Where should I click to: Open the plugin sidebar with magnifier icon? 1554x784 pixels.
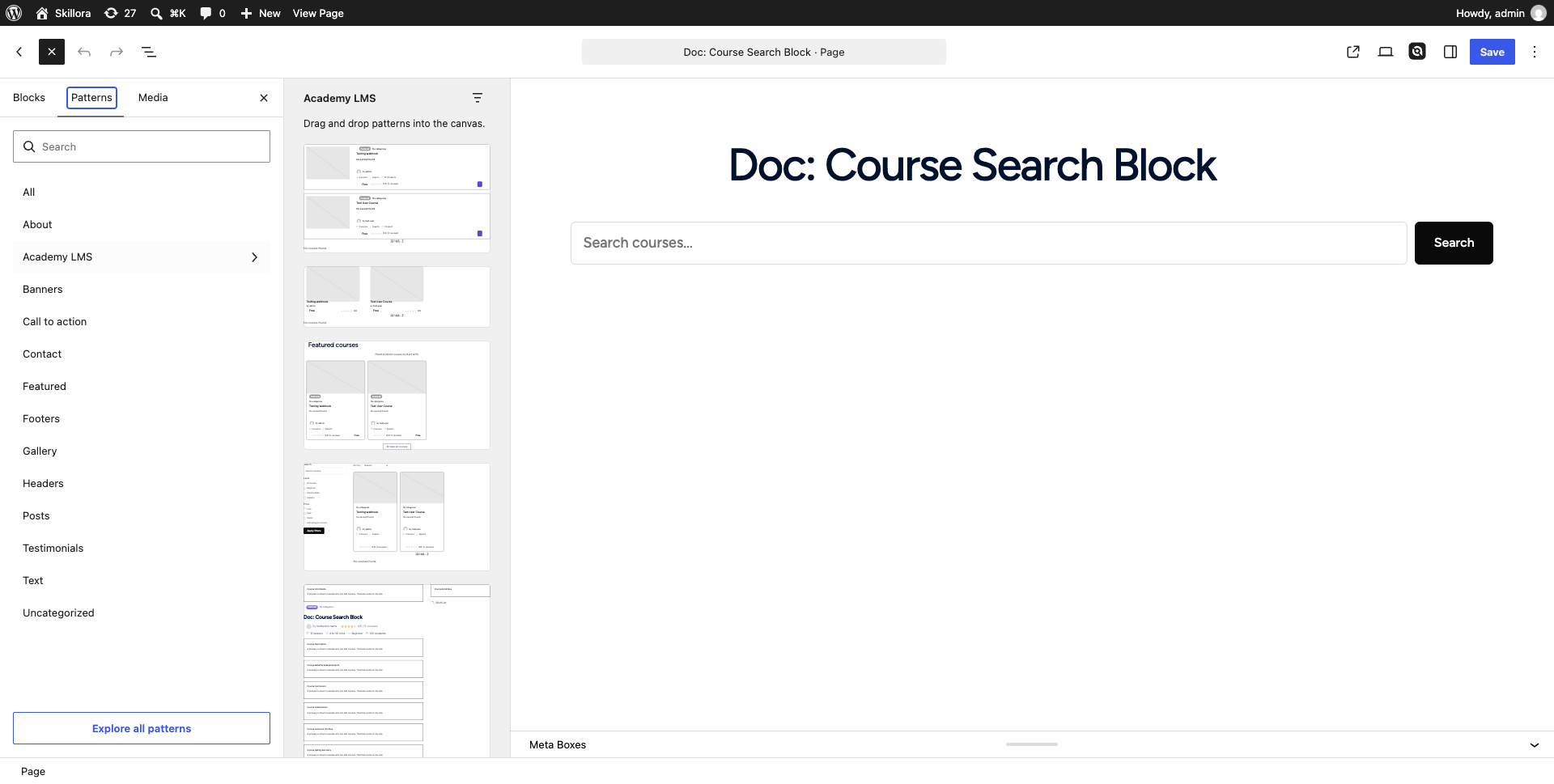coord(1417,52)
